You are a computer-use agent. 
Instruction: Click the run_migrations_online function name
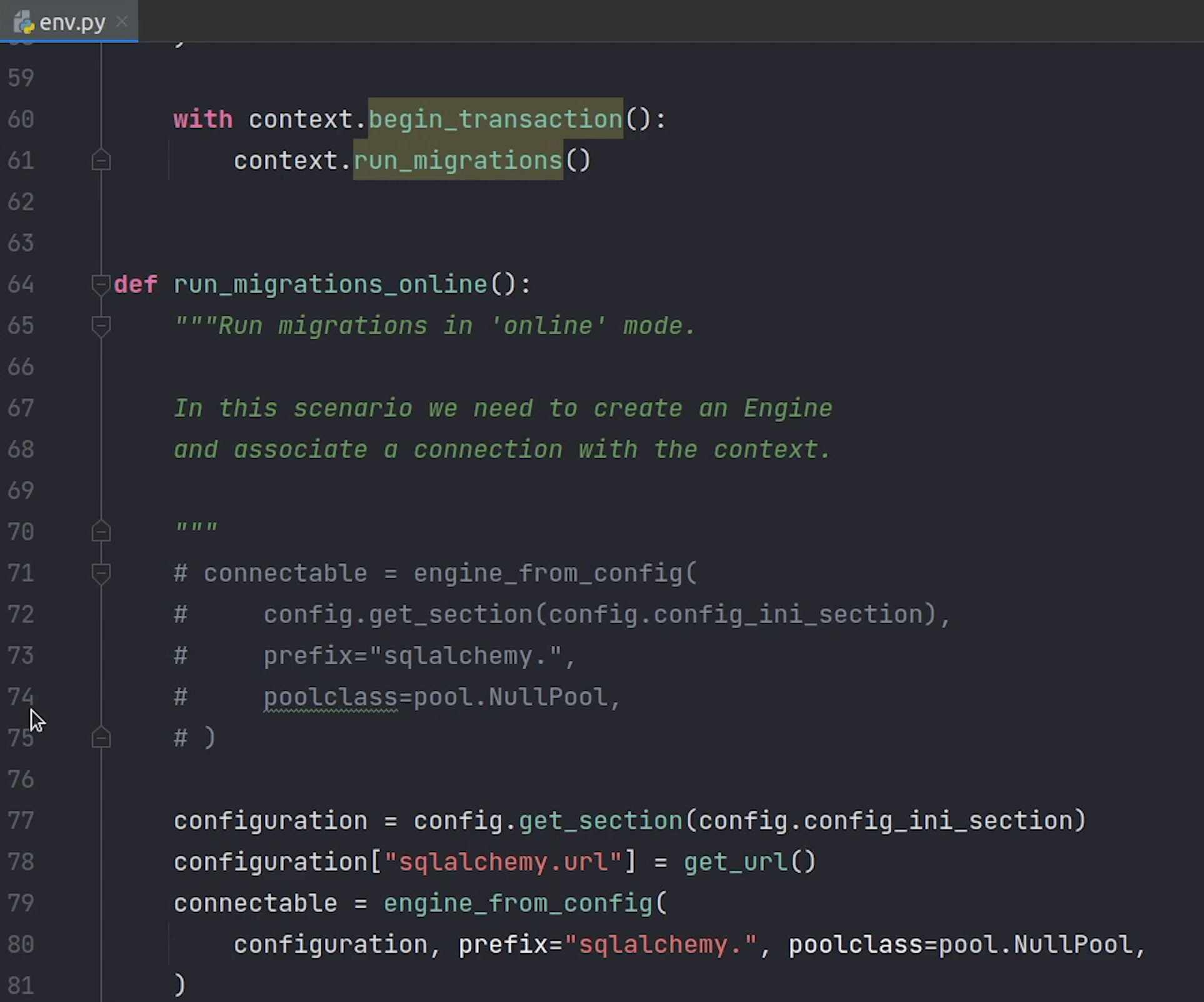coord(331,284)
